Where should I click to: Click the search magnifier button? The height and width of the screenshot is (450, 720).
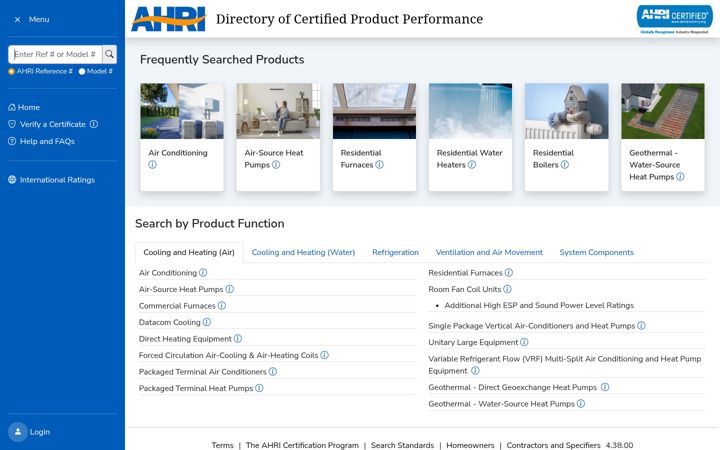click(x=109, y=54)
